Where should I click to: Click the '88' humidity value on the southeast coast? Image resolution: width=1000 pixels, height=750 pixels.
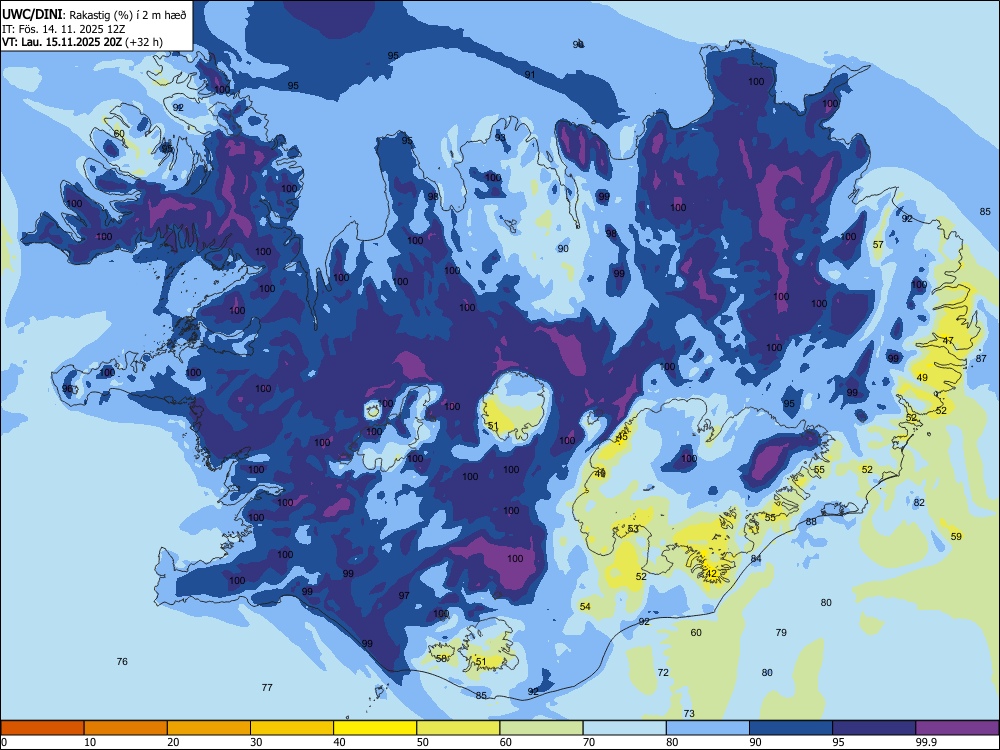pos(811,521)
